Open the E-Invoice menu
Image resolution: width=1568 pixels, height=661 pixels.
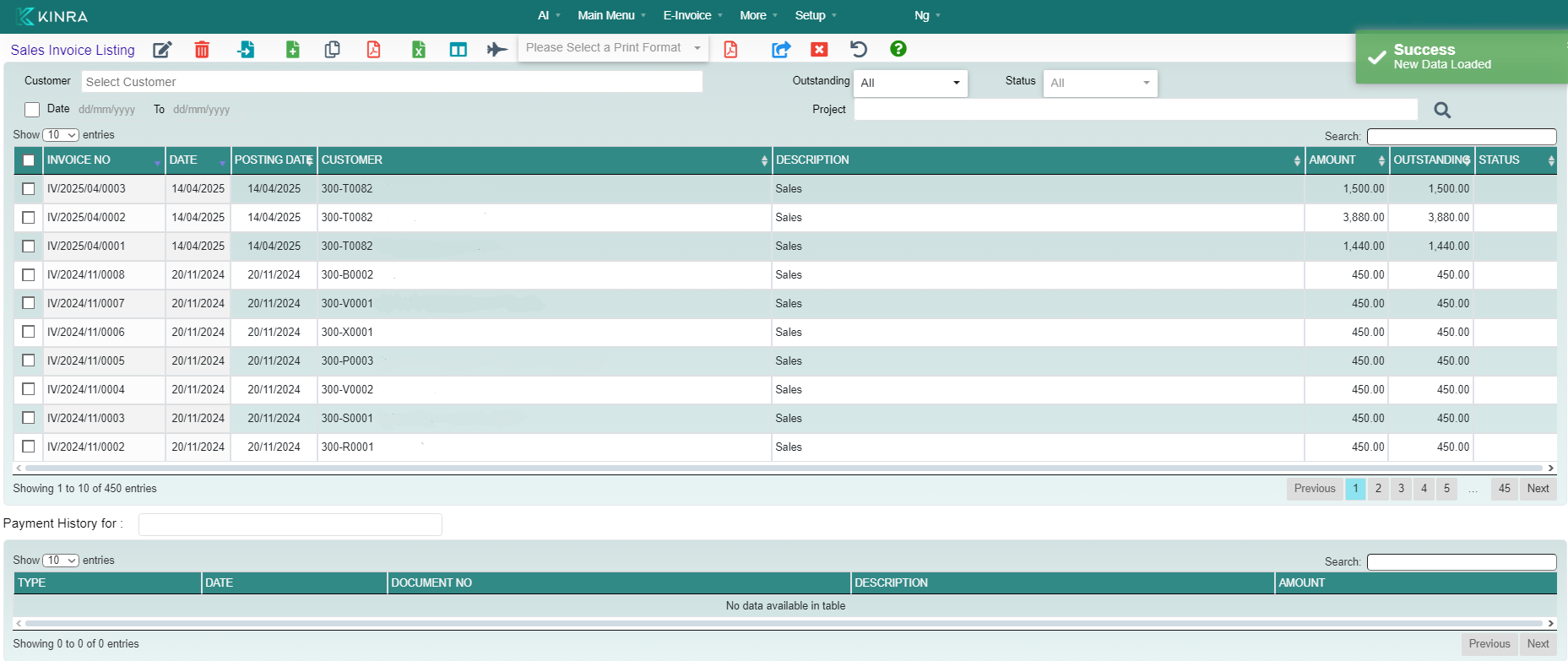[692, 15]
